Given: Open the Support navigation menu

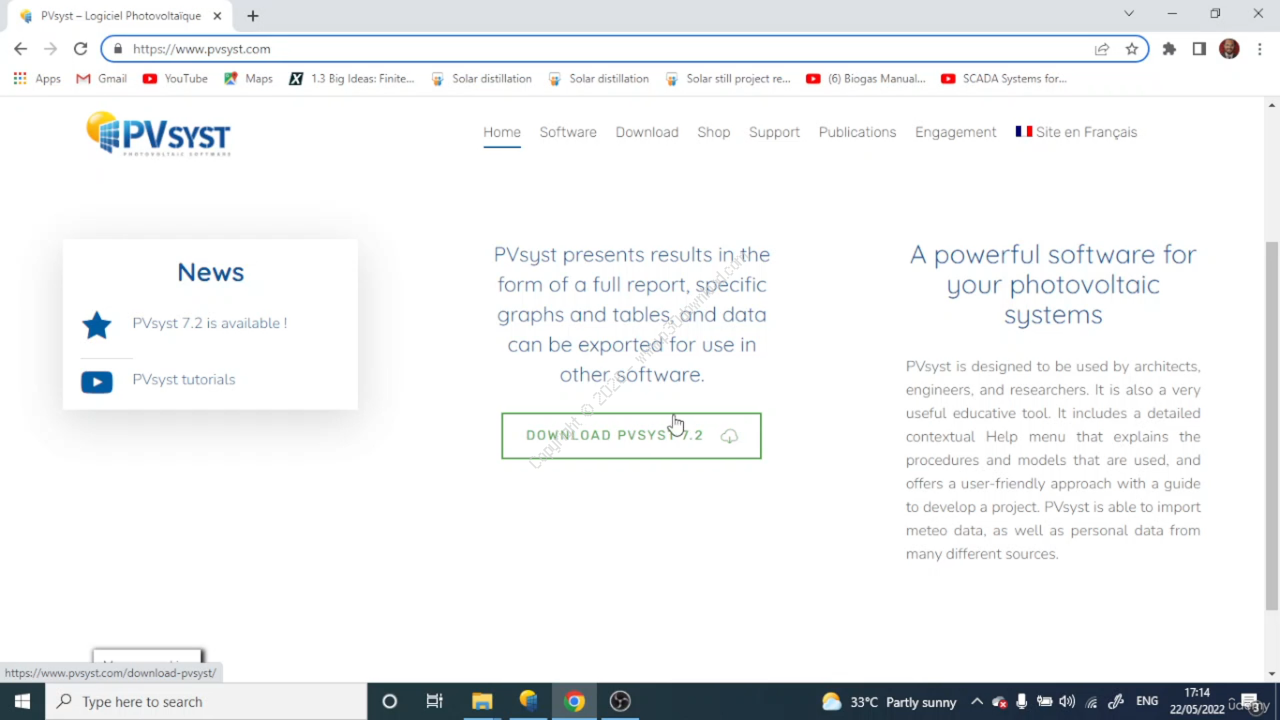Looking at the screenshot, I should click(774, 132).
